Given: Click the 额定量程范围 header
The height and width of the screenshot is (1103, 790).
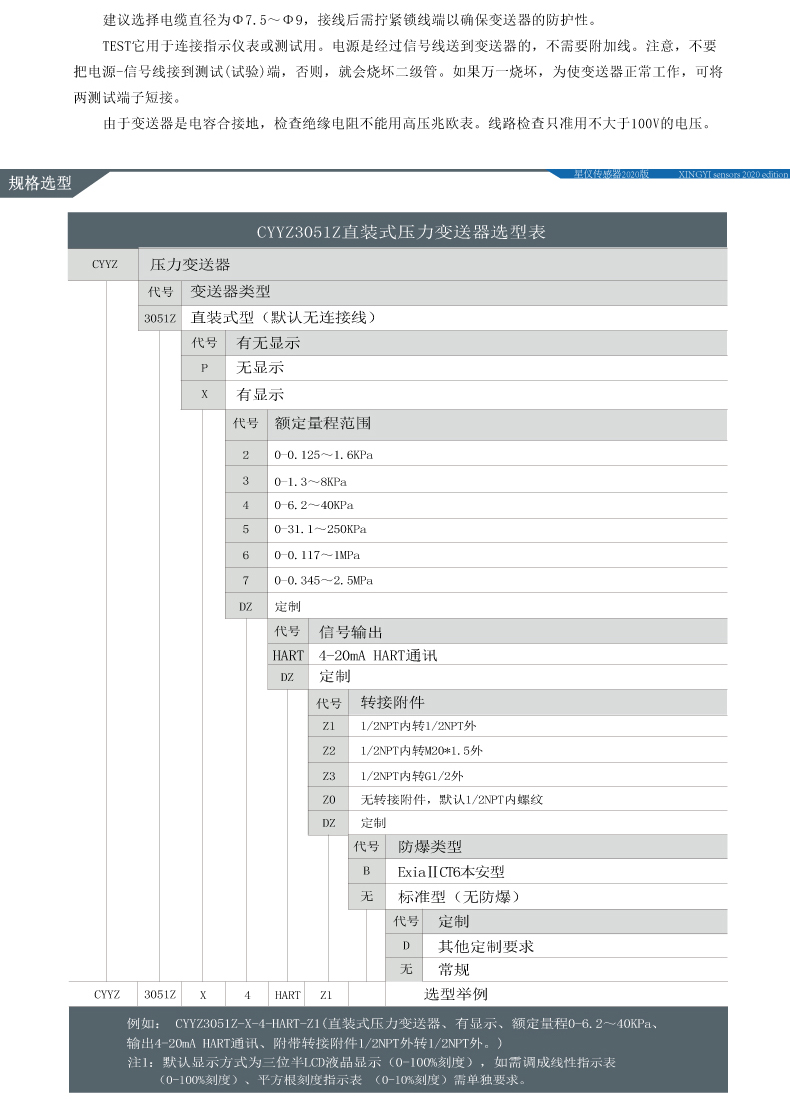Looking at the screenshot, I should coord(323,423).
